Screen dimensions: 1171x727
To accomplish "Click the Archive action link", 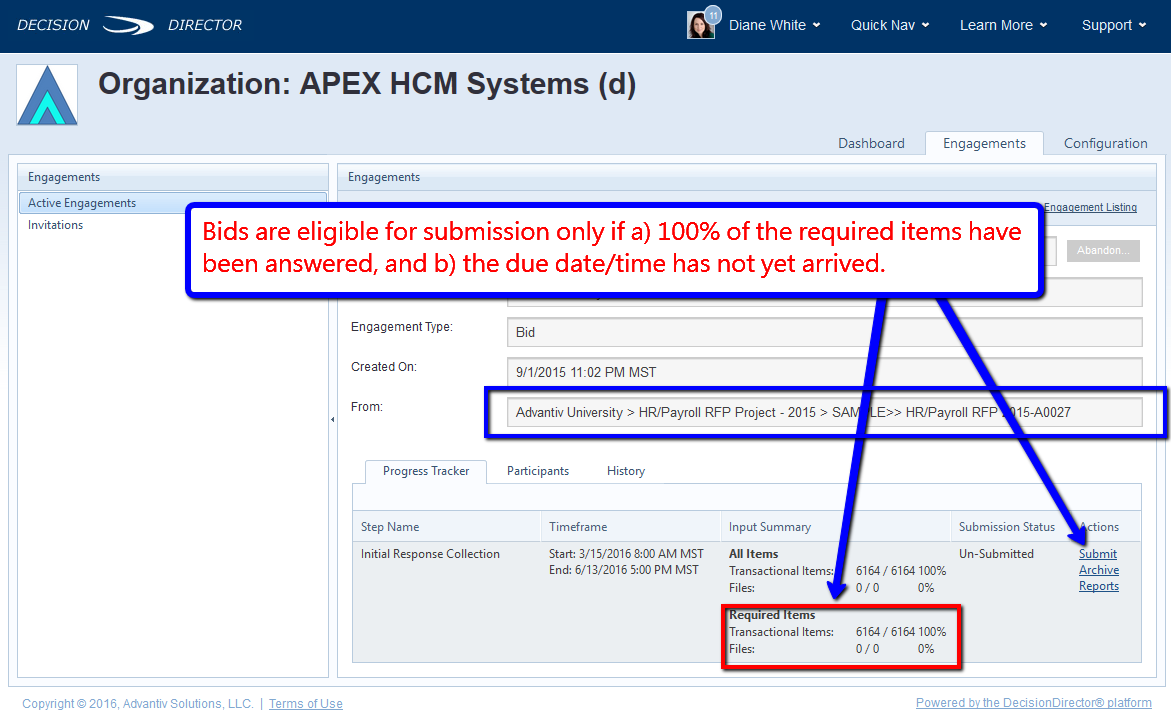I will (x=1099, y=570).
